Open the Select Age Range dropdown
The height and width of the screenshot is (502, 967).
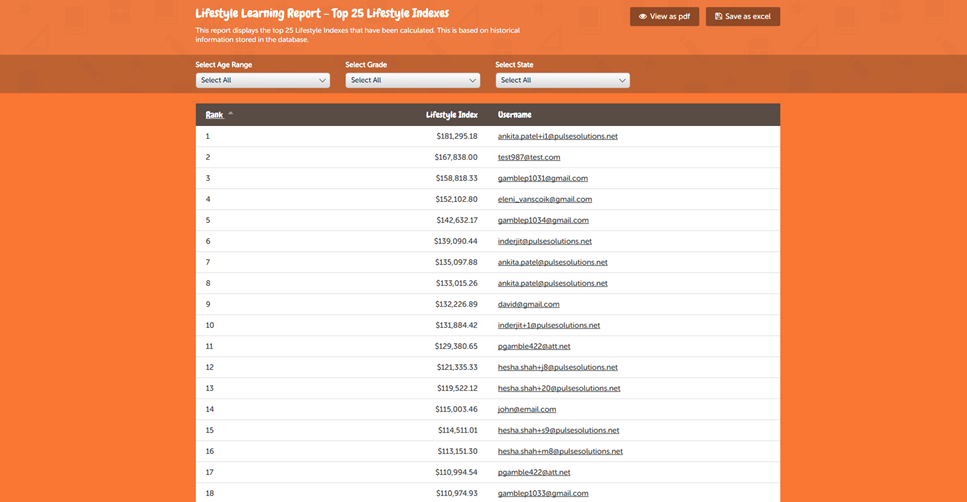(x=262, y=80)
